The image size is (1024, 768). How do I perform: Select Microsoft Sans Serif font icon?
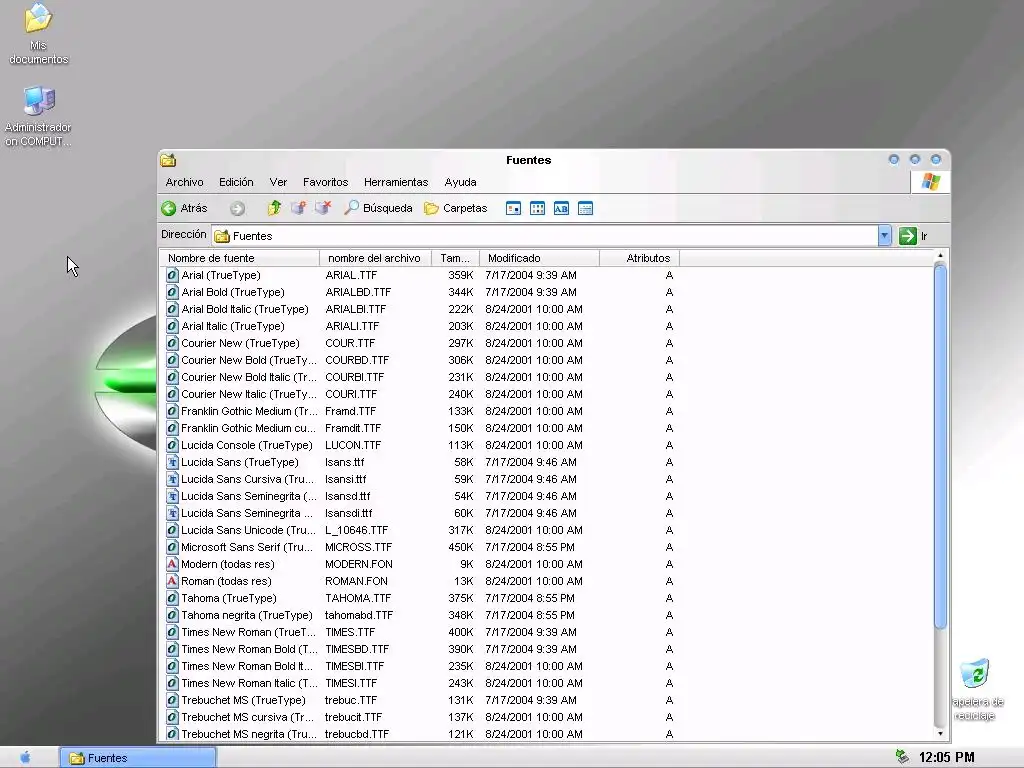[172, 547]
